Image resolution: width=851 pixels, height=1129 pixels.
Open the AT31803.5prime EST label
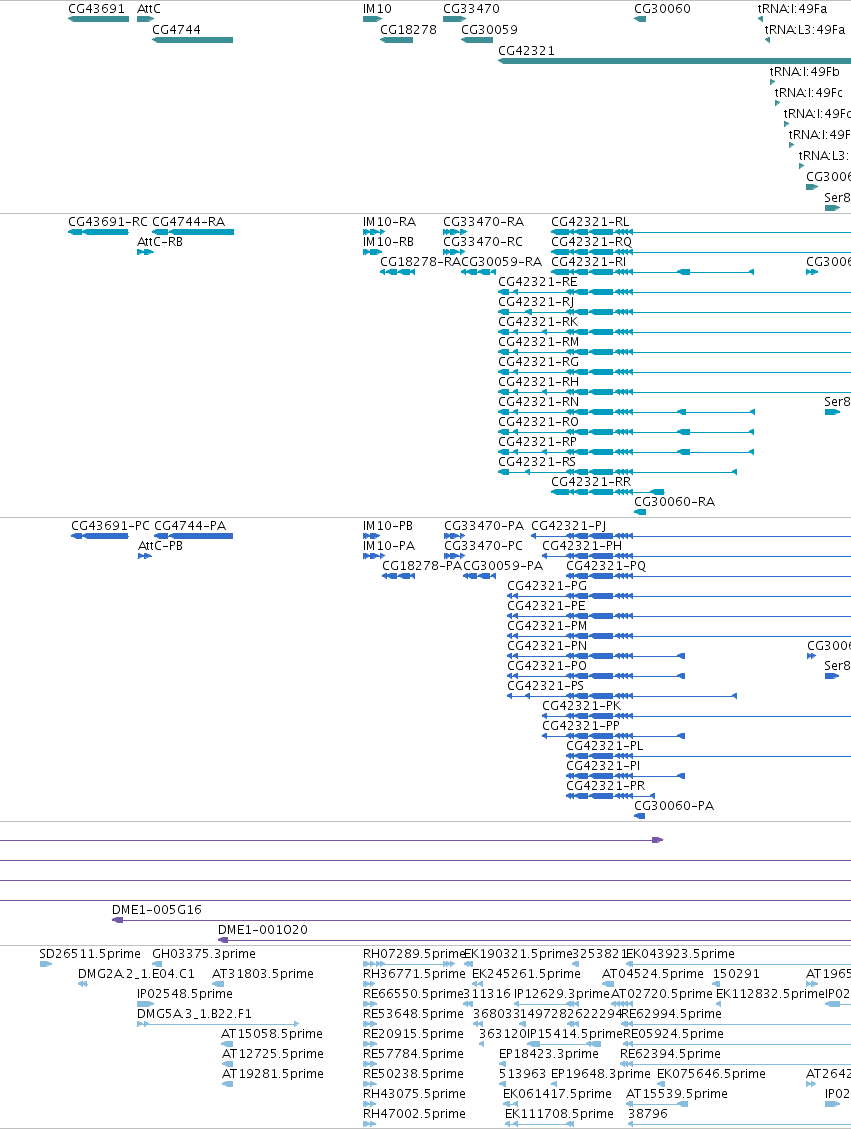click(263, 974)
